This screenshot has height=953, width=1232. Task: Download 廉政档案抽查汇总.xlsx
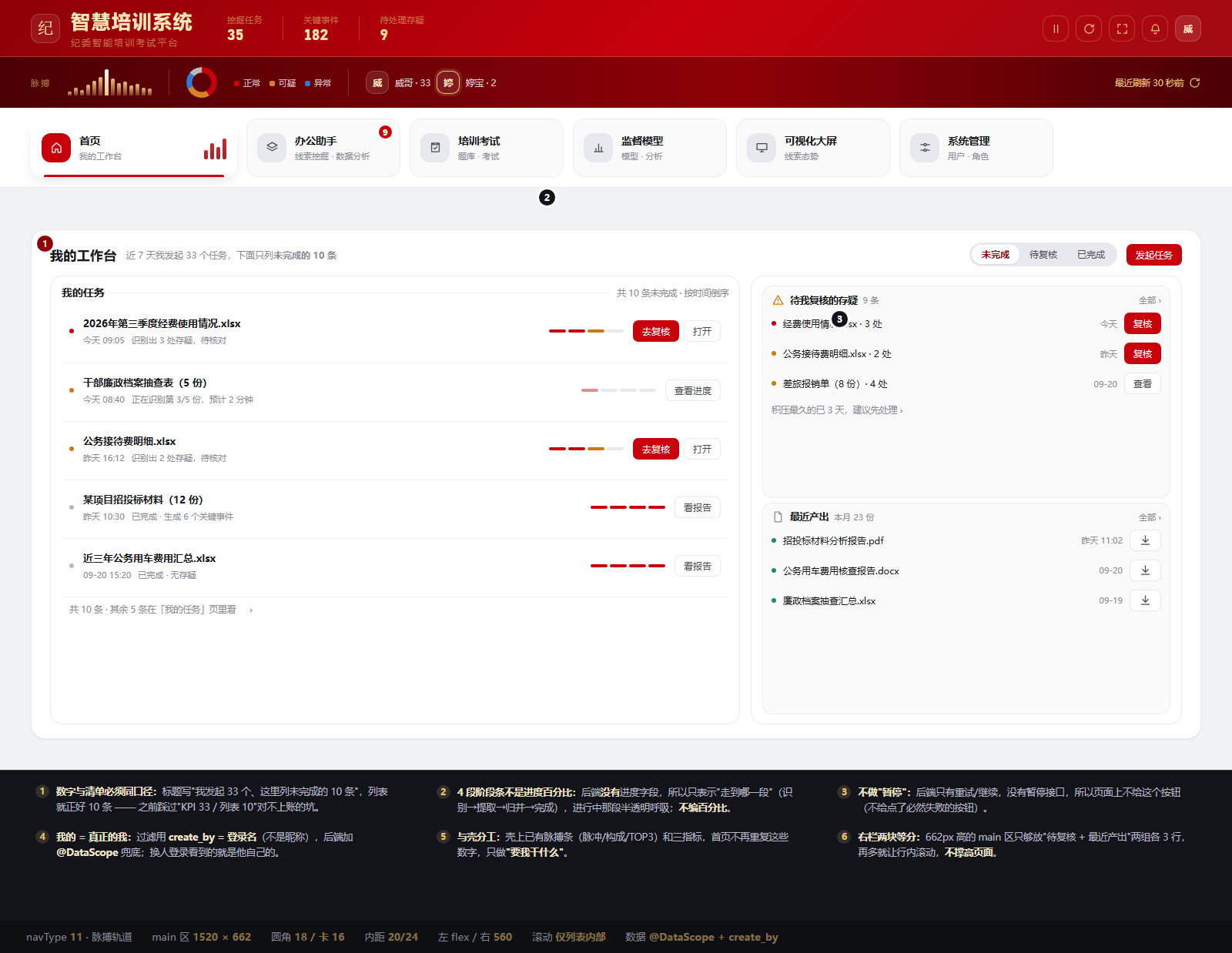click(x=1145, y=600)
